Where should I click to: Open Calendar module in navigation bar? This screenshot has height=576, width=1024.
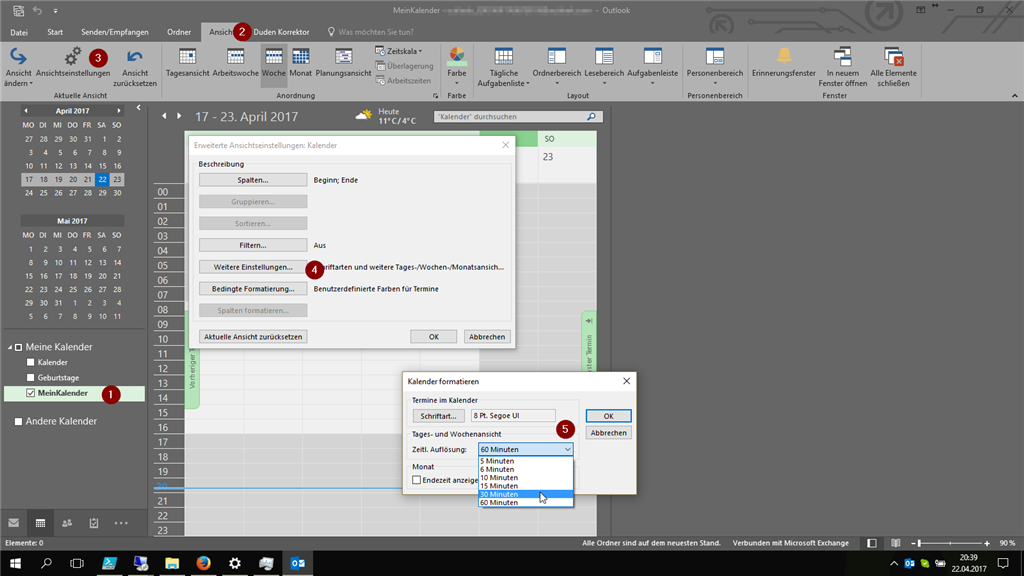[40, 523]
